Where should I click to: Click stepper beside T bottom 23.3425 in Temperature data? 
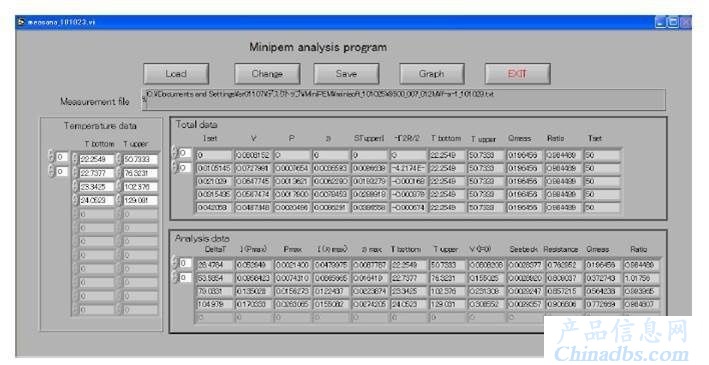(75, 187)
